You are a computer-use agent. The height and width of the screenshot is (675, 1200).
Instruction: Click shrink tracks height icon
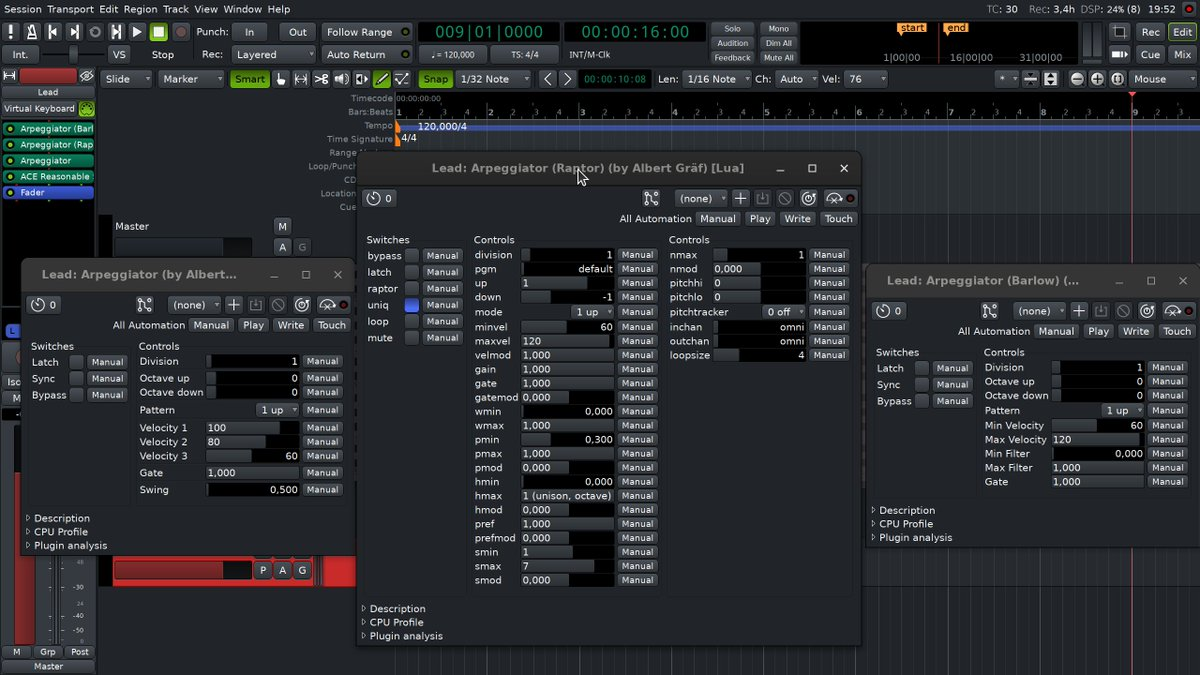pyautogui.click(x=1031, y=79)
